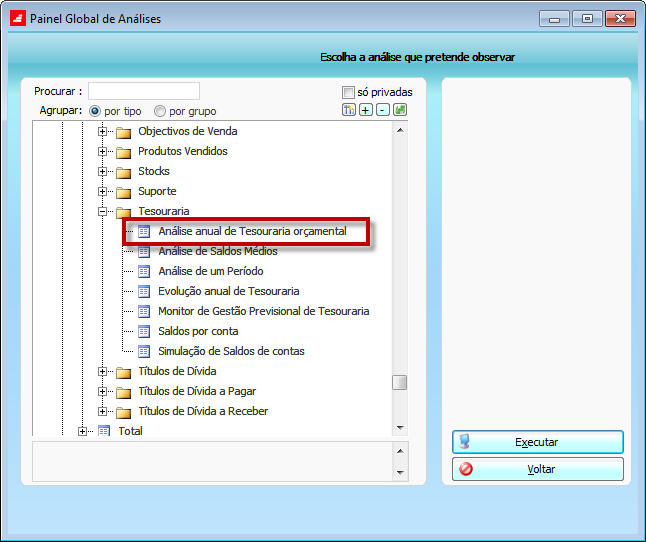This screenshot has width=646, height=542.
Task: Select Análise de Saldos Médios entry
Action: tap(218, 251)
